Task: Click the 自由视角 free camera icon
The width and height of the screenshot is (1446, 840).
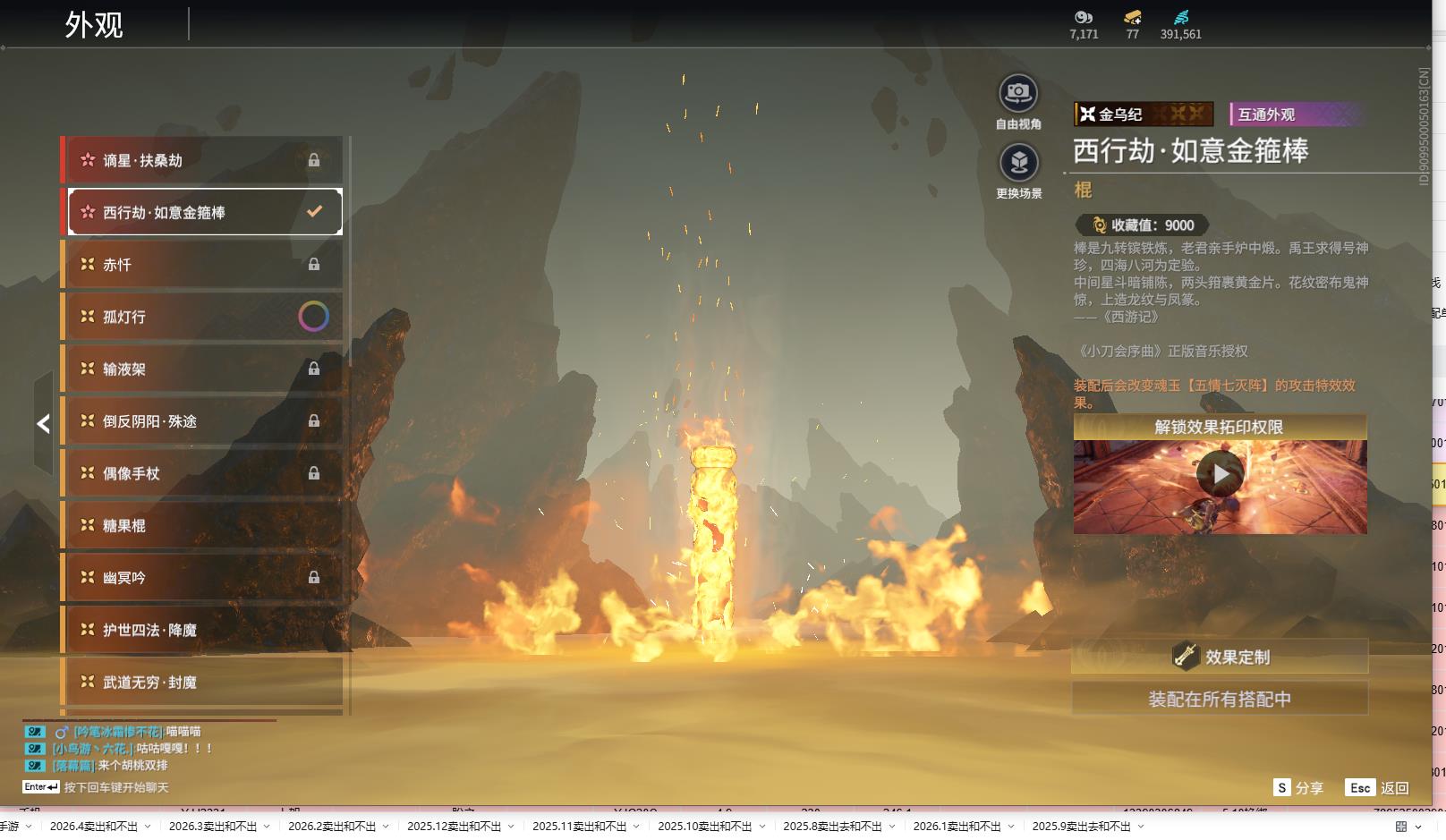Action: coord(1017,93)
